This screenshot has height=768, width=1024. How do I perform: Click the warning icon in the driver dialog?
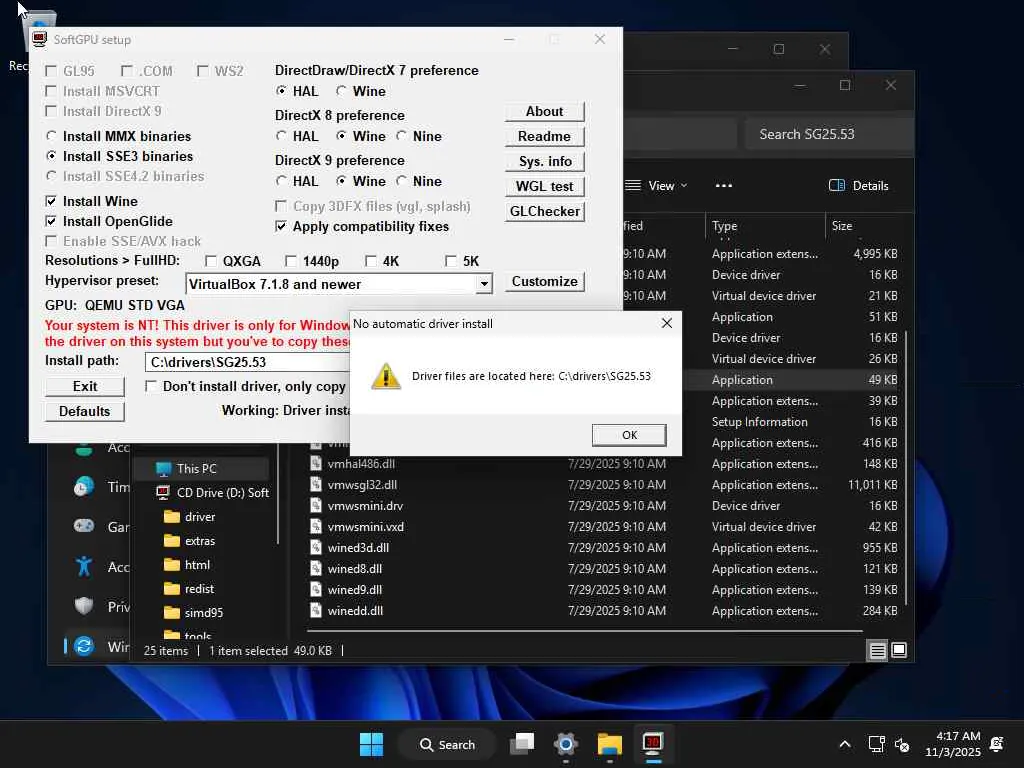[x=385, y=376]
